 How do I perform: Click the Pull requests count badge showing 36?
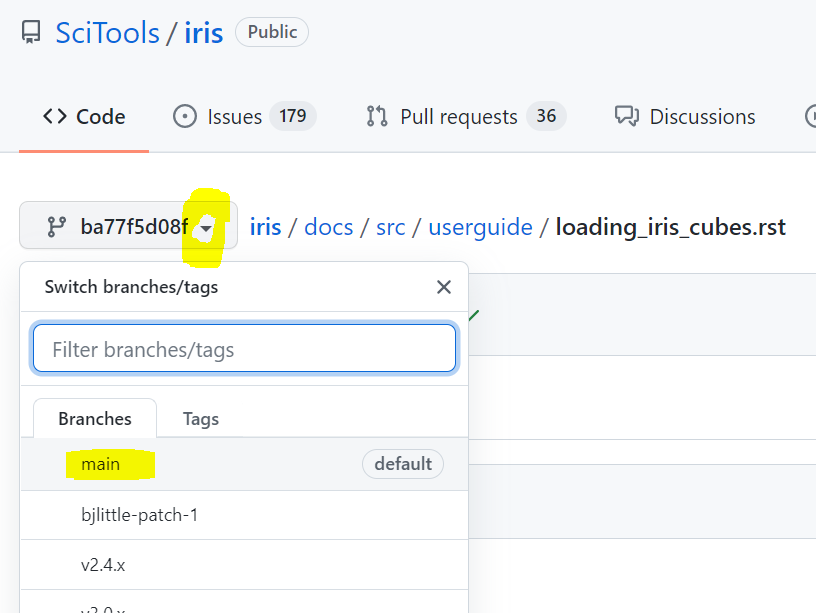546,117
